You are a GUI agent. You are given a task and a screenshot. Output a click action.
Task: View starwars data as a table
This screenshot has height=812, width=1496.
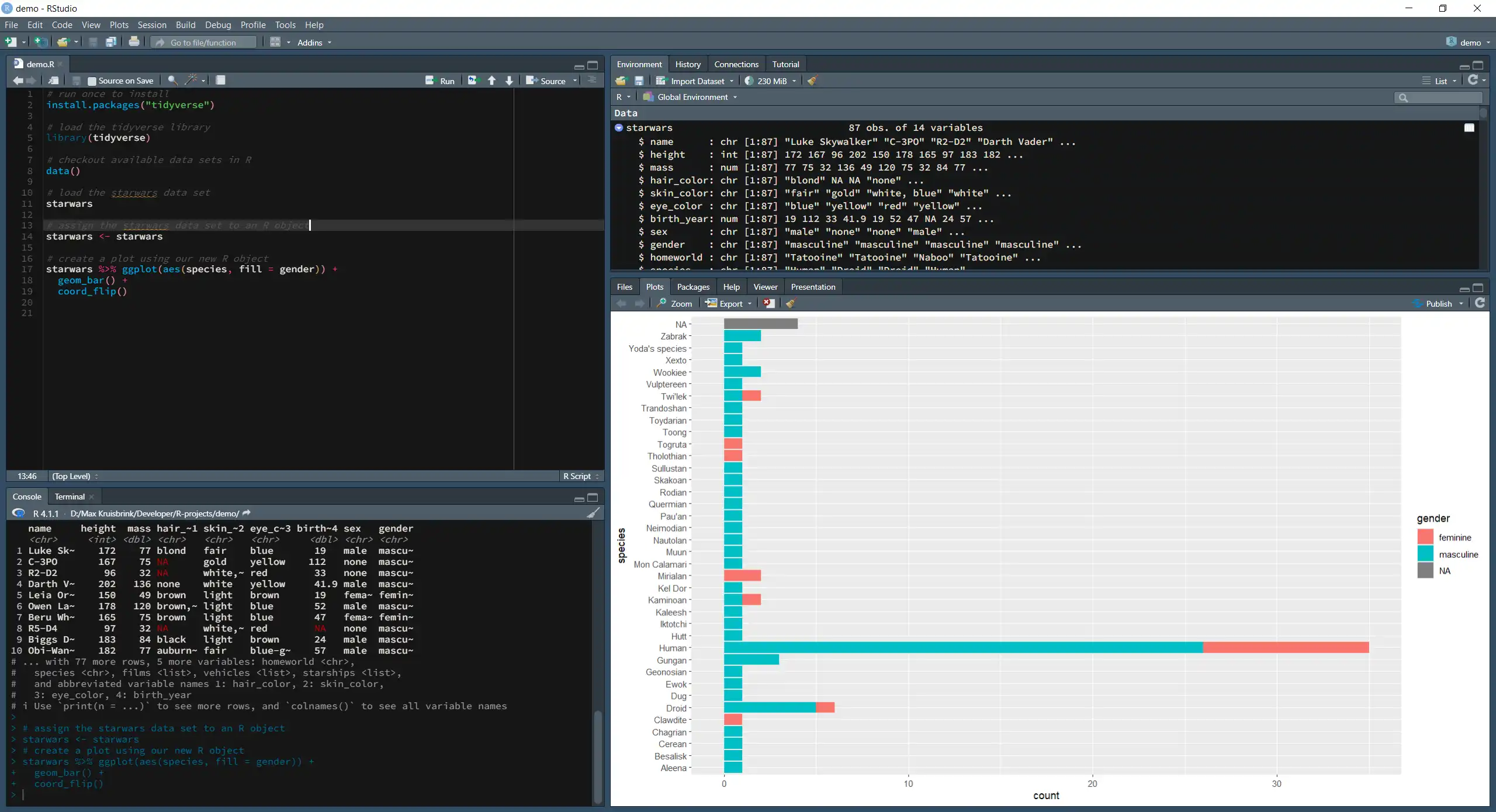1469,127
